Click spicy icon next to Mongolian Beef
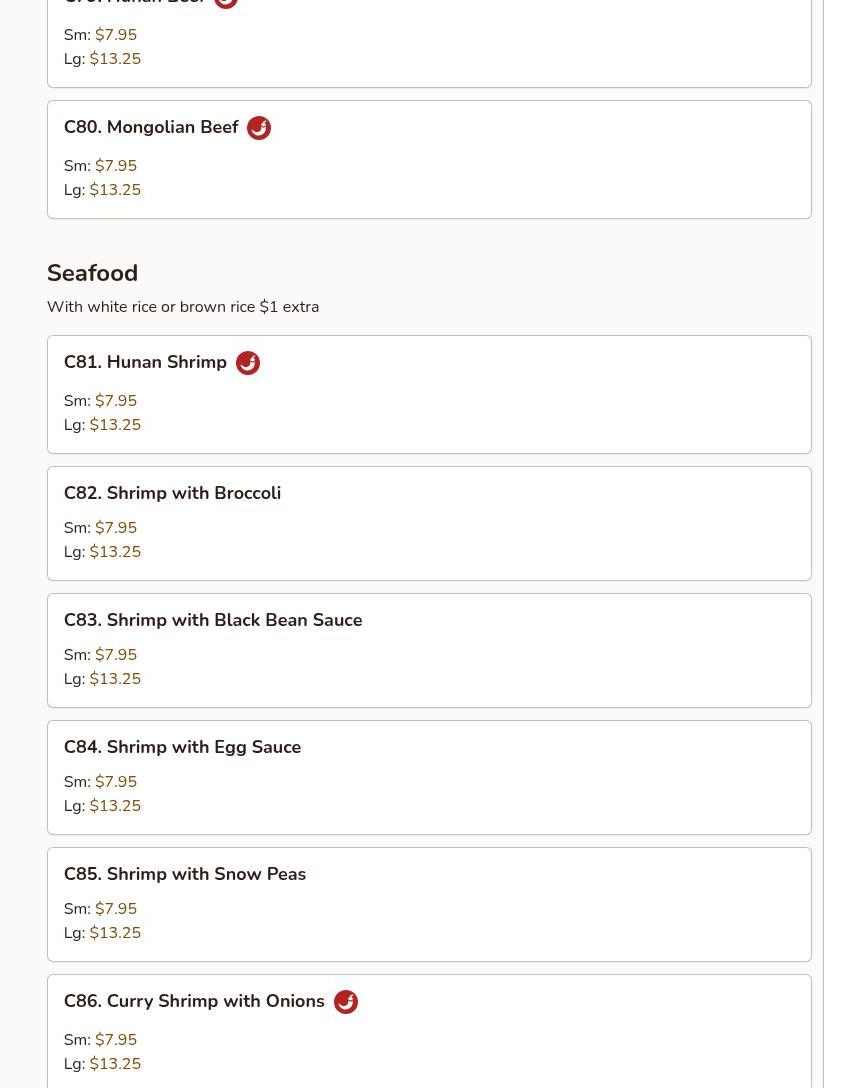Screen dimensions: 844x1088 tap(259, 128)
